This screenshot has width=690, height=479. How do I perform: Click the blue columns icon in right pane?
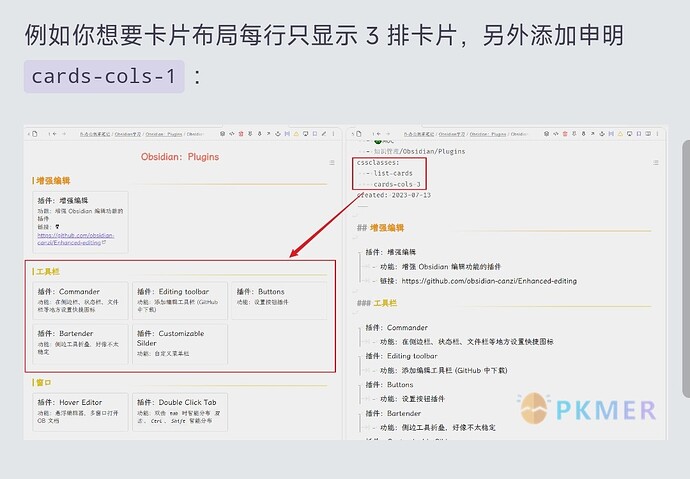[611, 134]
